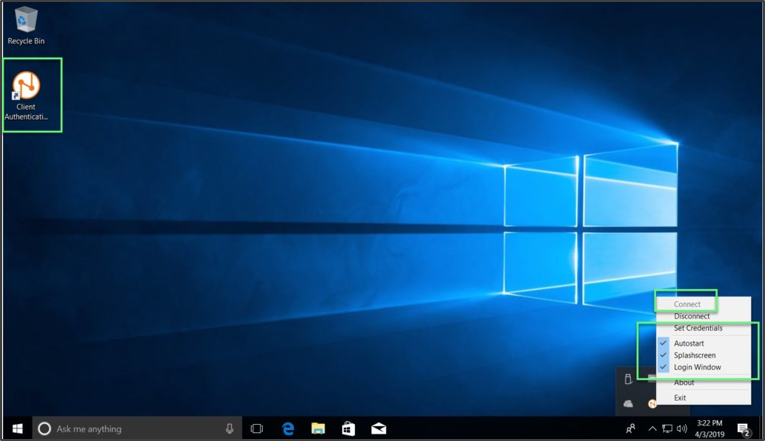
Task: Uncheck the Splashscreen option
Action: click(694, 355)
